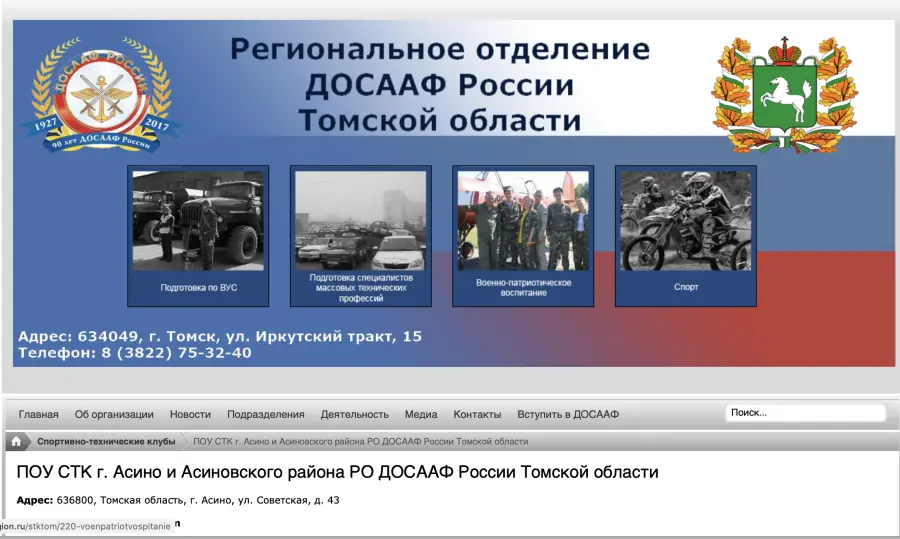This screenshot has width=900, height=539.
Task: Click the Подготовка по ВУС caption
Action: (x=199, y=288)
